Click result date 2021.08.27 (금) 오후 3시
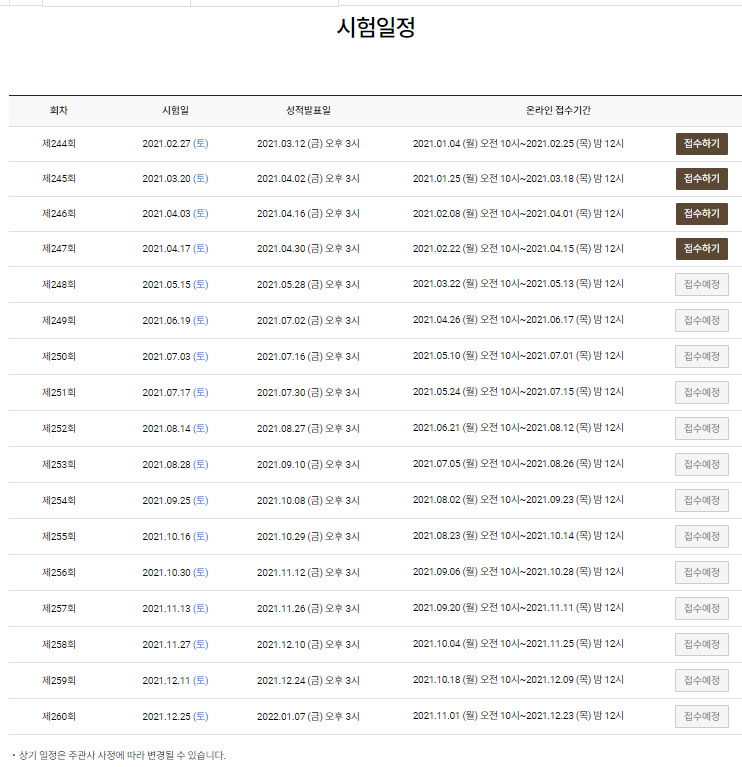 click(308, 428)
